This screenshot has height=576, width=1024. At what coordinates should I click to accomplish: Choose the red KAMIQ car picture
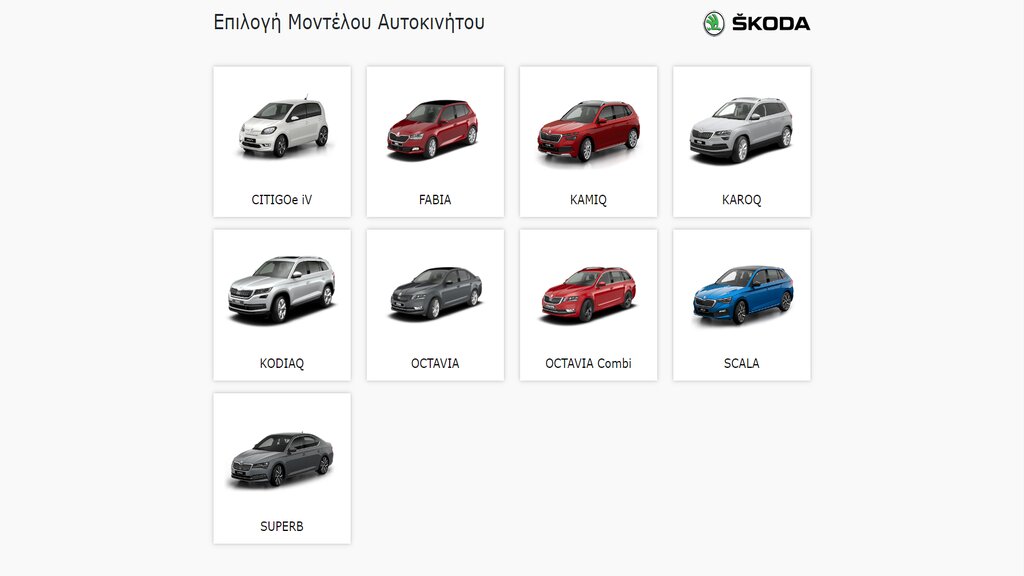coord(588,131)
